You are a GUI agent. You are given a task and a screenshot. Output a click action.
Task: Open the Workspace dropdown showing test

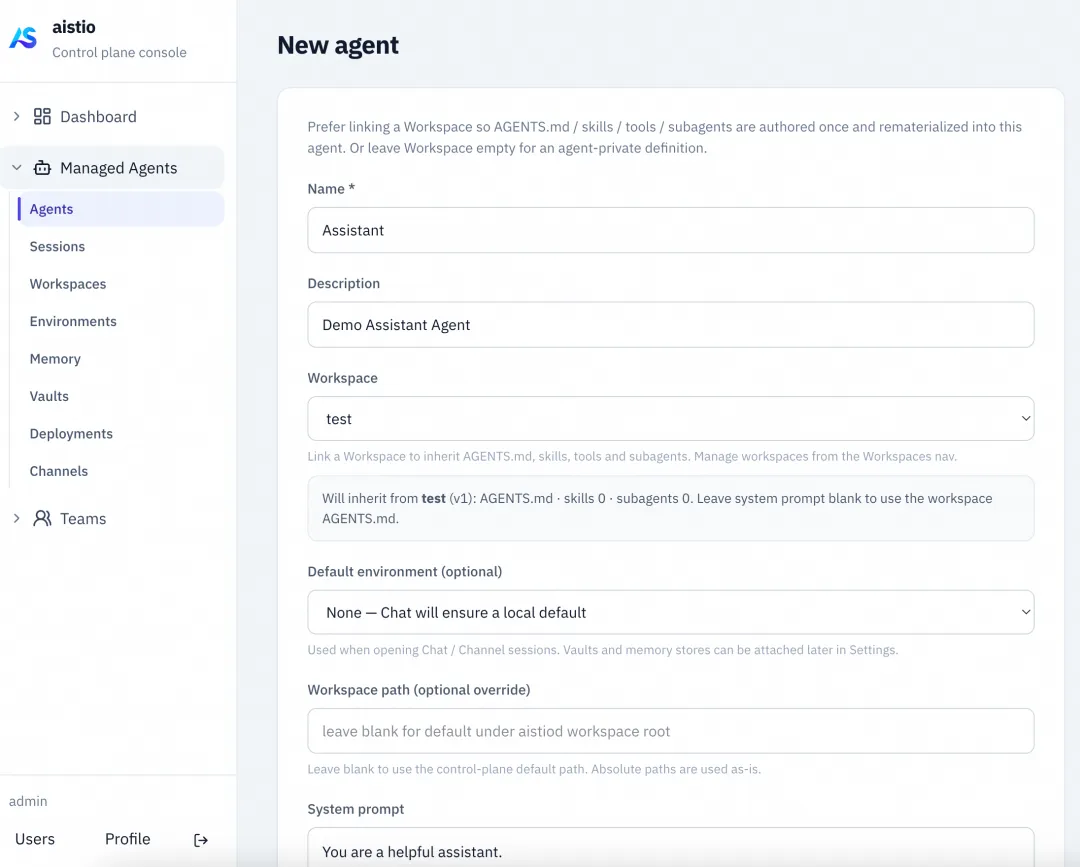coord(670,419)
